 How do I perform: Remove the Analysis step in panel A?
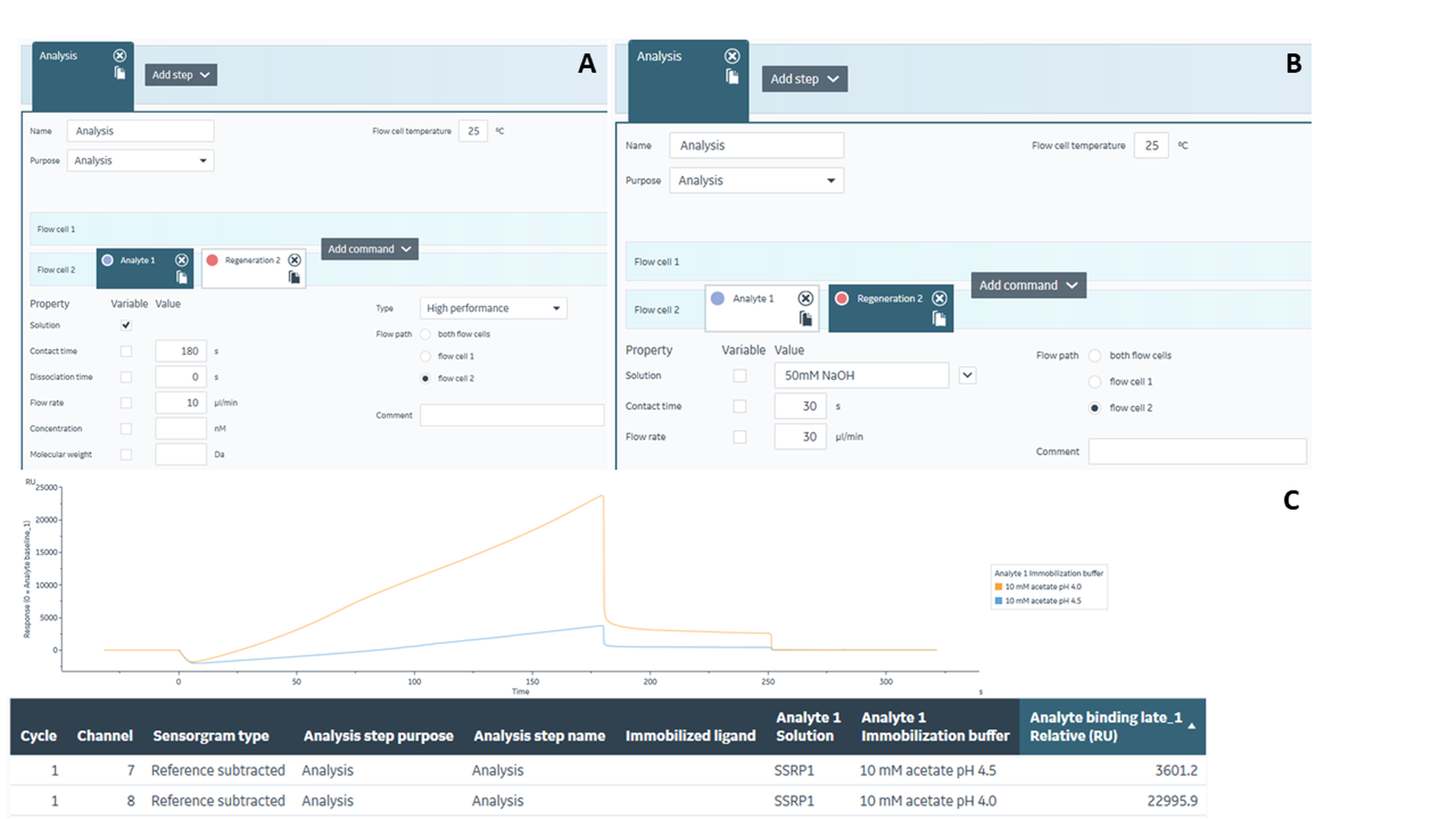(119, 55)
